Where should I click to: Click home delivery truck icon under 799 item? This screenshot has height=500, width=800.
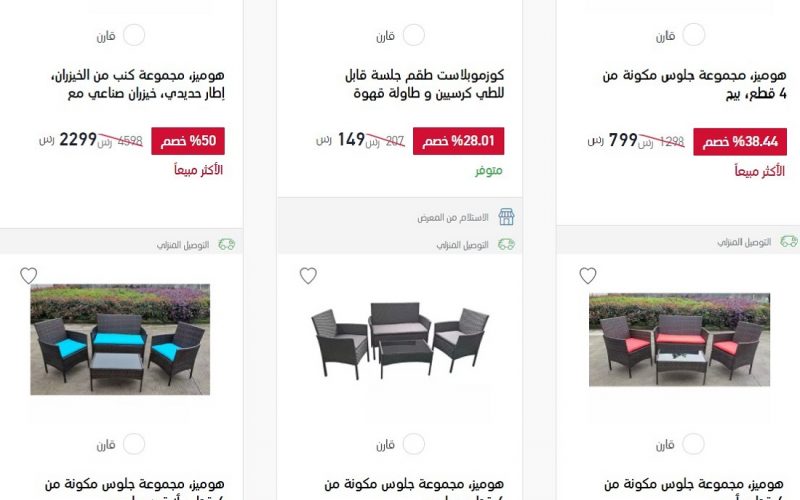[789, 241]
